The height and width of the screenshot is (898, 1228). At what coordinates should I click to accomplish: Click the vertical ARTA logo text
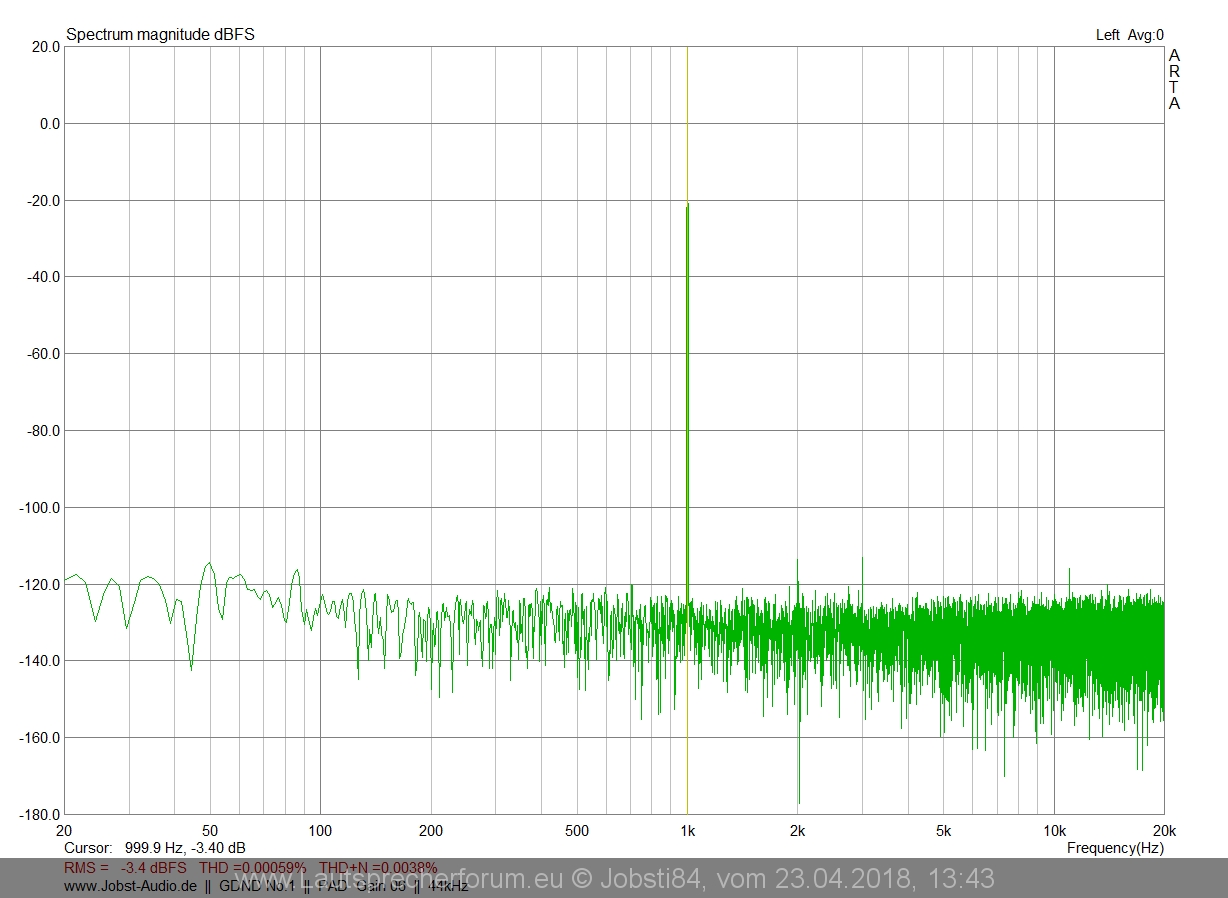[x=1174, y=79]
